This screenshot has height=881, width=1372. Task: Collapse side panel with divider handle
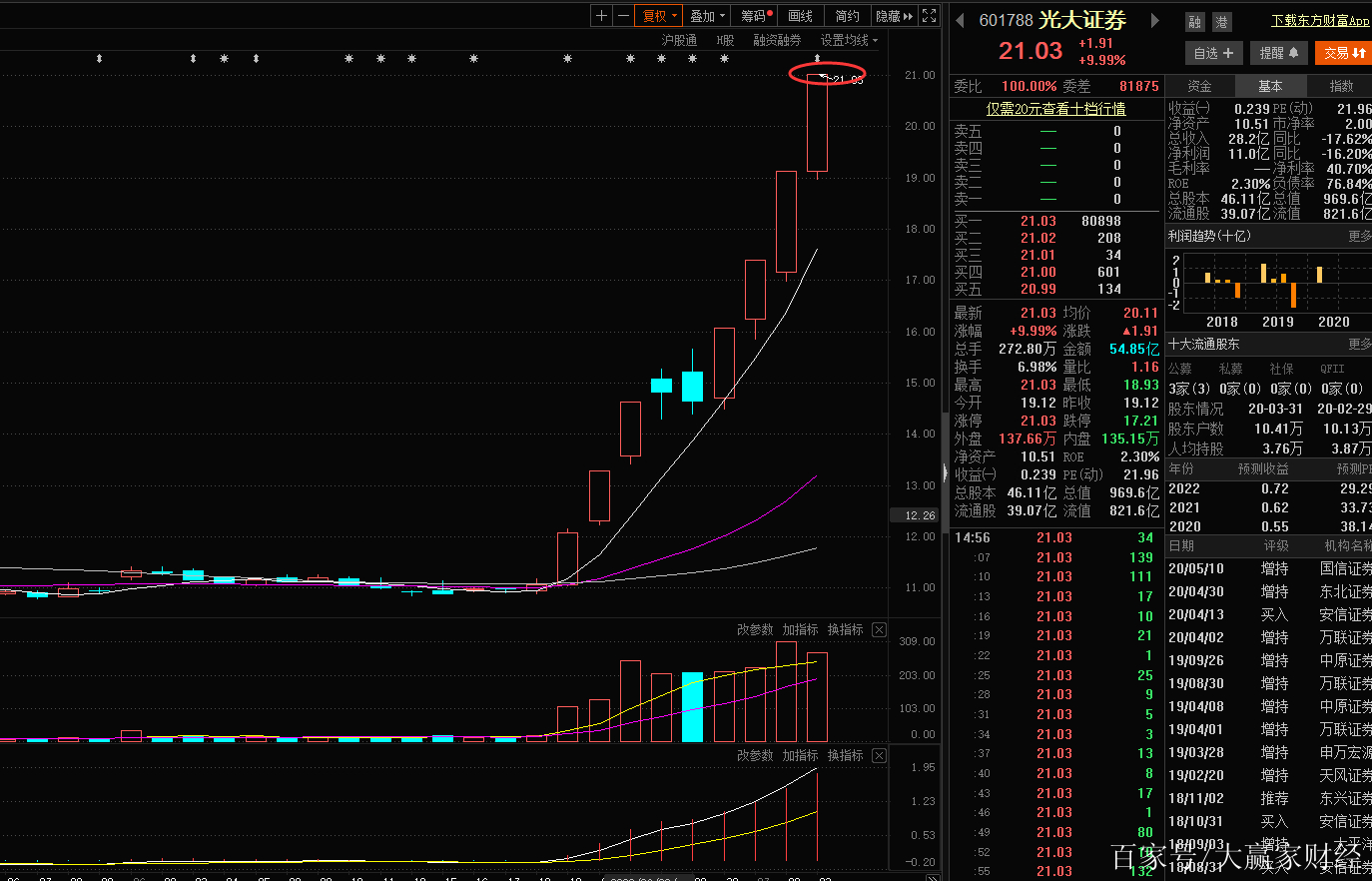[945, 472]
